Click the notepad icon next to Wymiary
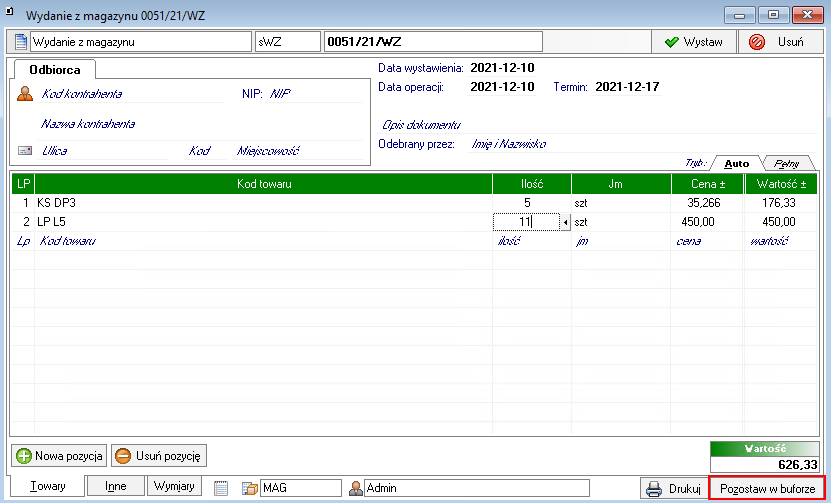The image size is (831, 503). coord(221,488)
